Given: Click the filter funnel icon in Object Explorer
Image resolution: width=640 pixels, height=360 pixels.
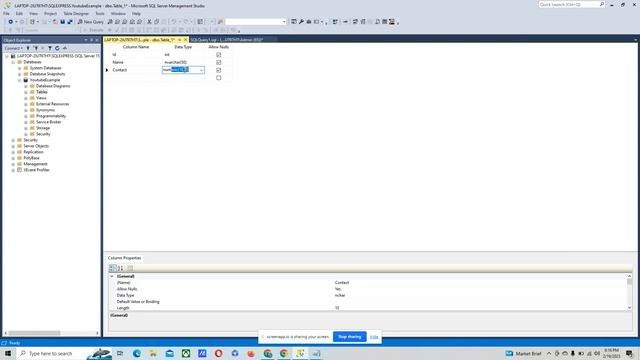Looking at the screenshot, I should click(50, 48).
